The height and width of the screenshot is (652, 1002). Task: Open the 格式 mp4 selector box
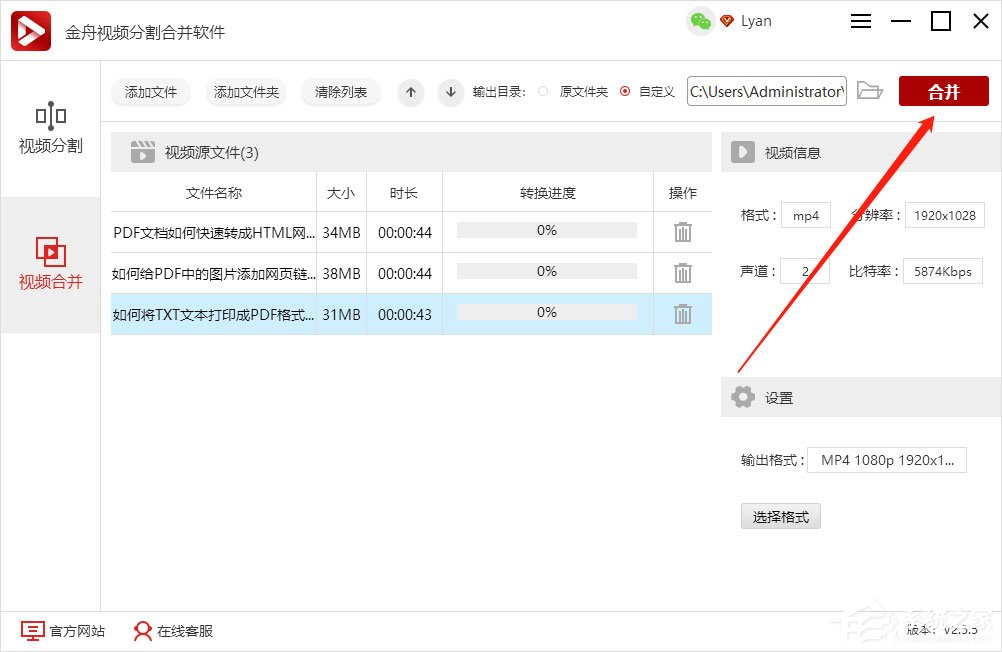805,215
